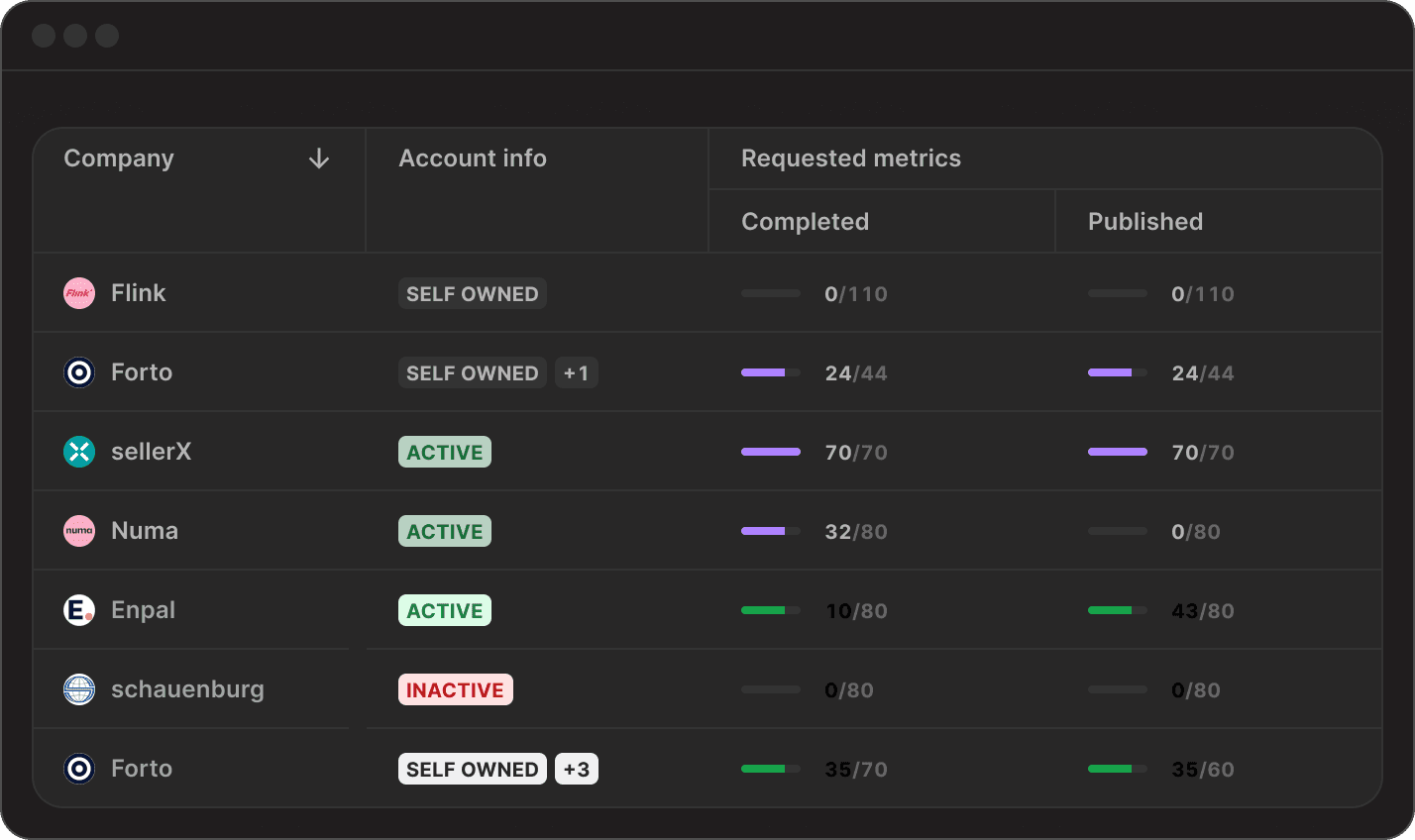Click the 43/80 Published value for Enpal
Image resolution: width=1415 pixels, height=840 pixels.
(1203, 611)
